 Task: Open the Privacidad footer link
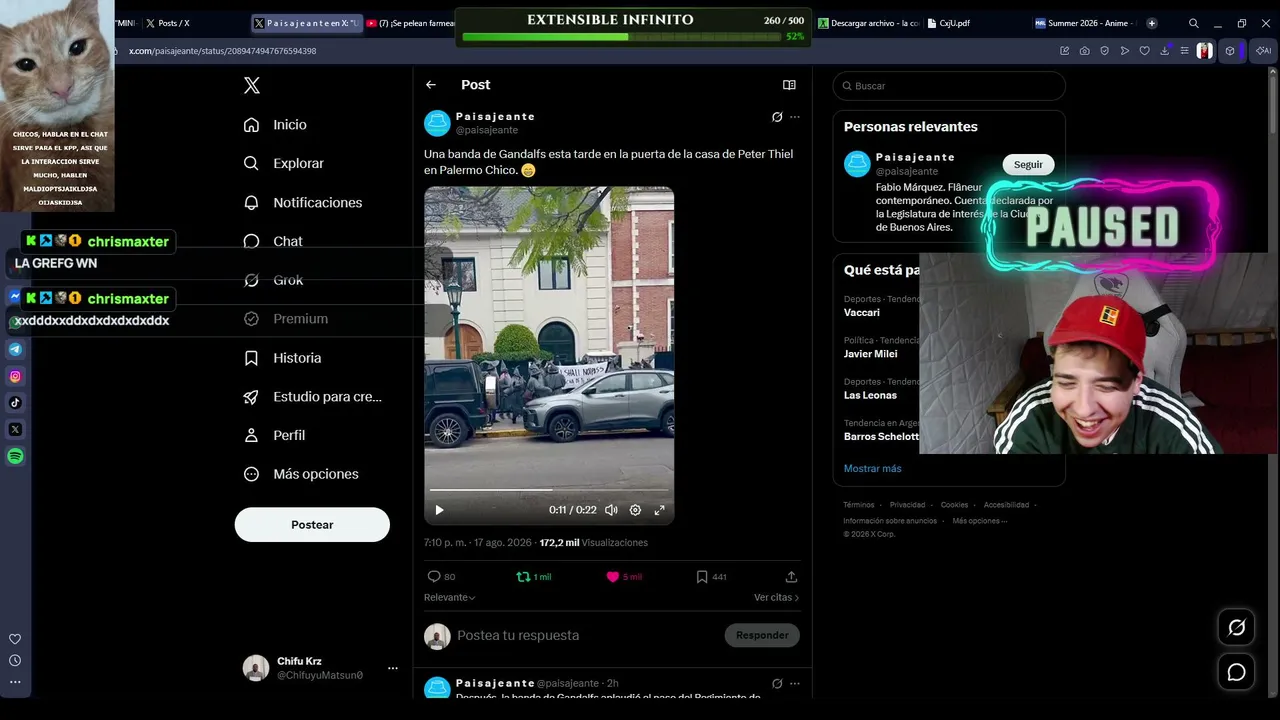coord(907,505)
